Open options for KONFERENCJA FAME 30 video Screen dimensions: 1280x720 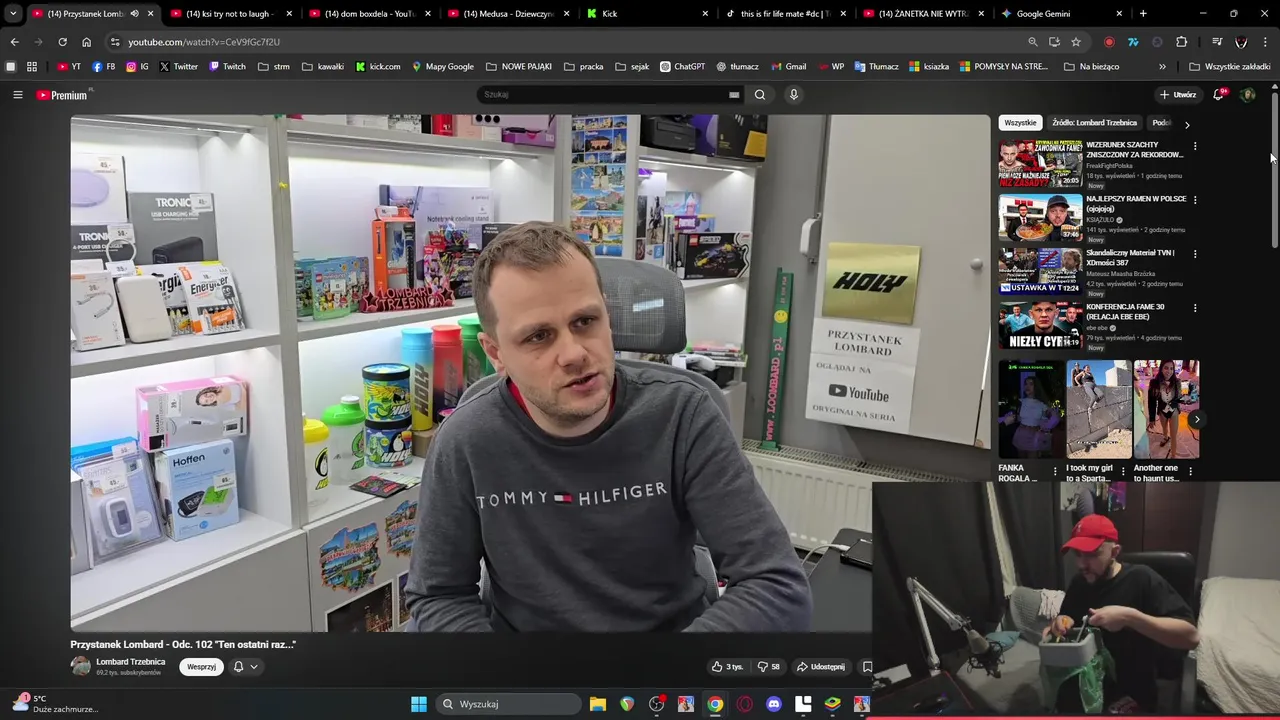point(1195,308)
